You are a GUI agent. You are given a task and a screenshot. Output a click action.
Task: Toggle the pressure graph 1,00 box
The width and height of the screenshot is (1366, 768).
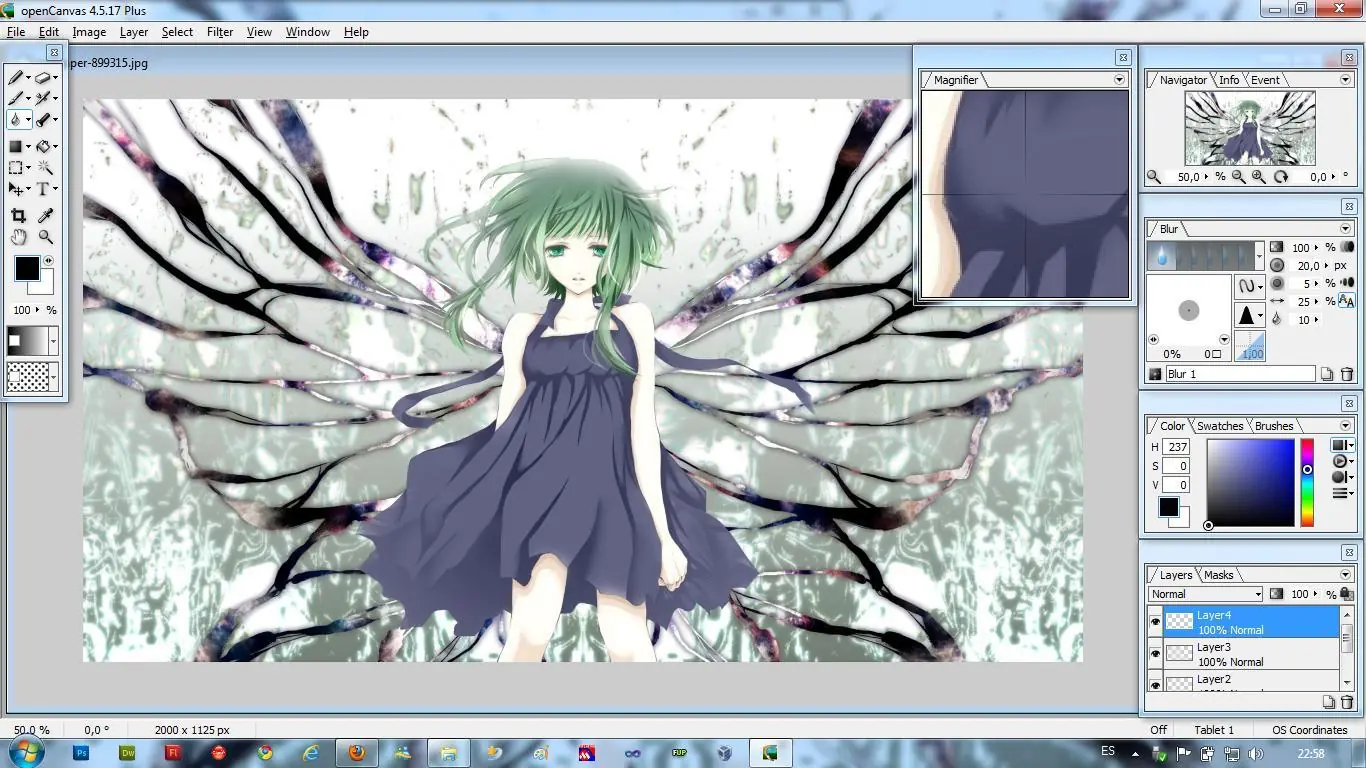(1252, 347)
